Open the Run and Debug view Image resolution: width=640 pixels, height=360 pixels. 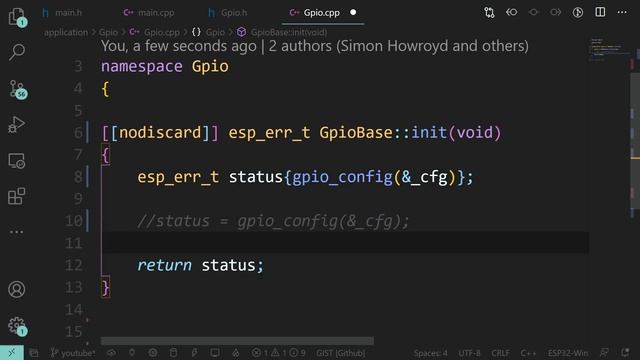[x=17, y=124]
